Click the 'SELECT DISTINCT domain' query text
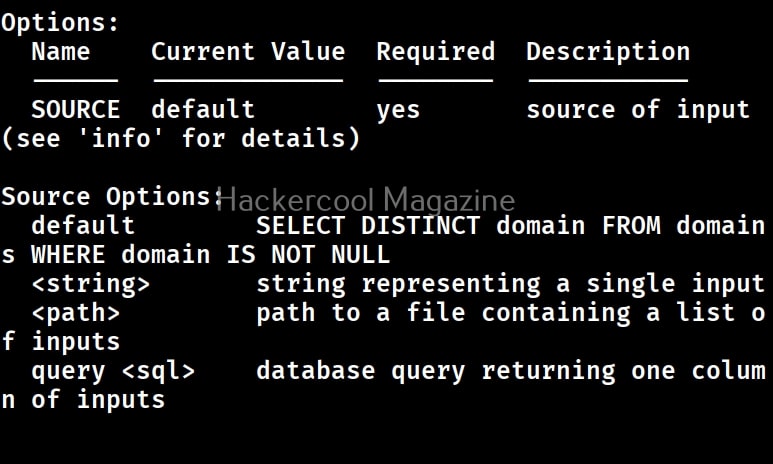 coord(420,226)
